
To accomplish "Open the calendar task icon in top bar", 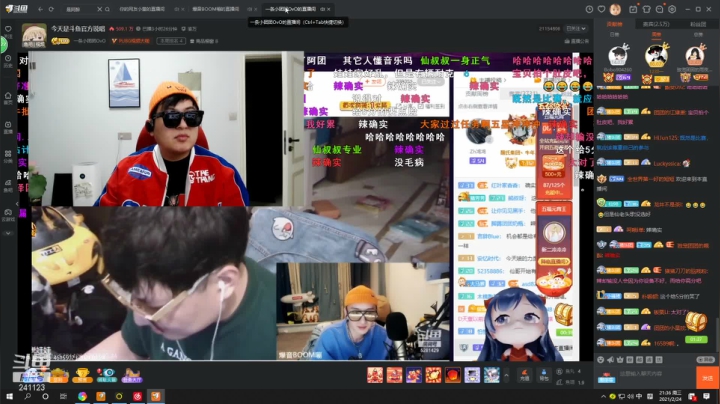I will [633, 9].
